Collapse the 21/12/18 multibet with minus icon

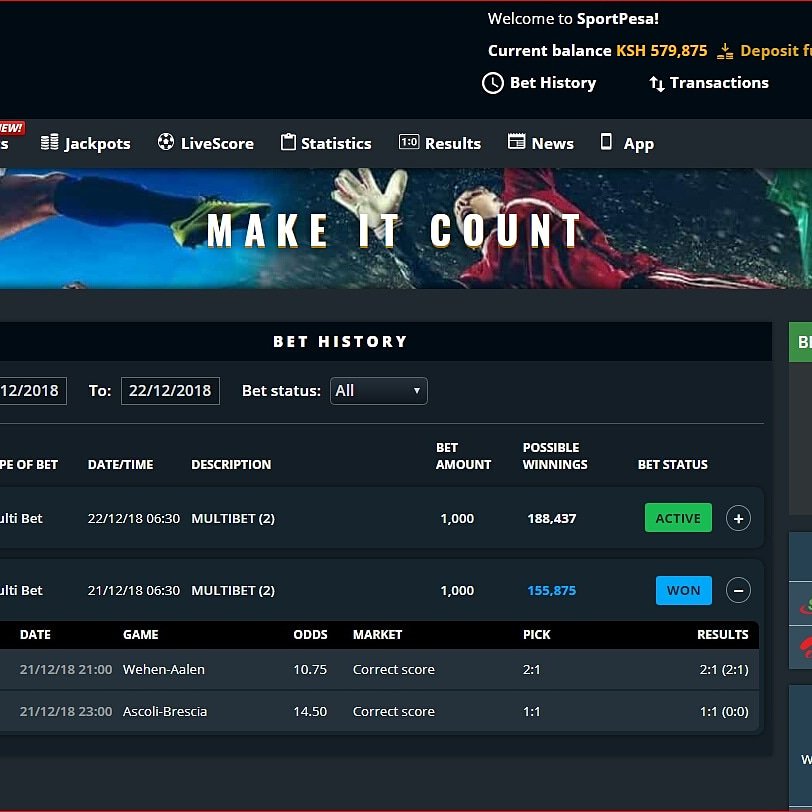(738, 590)
